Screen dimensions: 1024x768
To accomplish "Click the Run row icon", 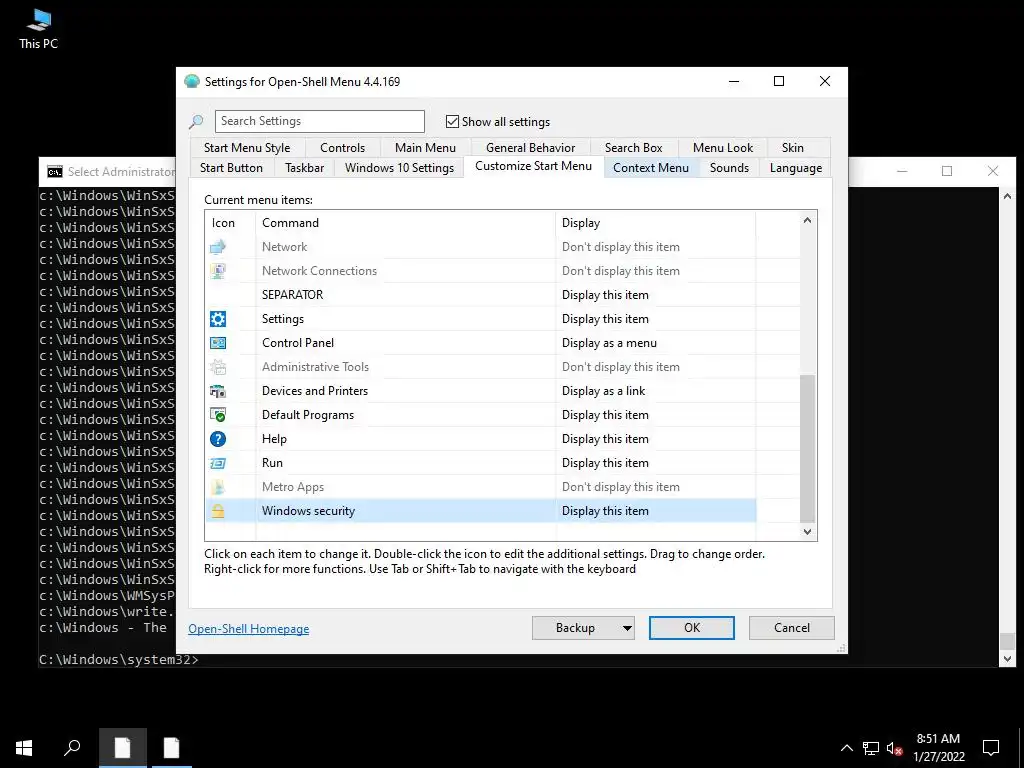I will pyautogui.click(x=218, y=463).
